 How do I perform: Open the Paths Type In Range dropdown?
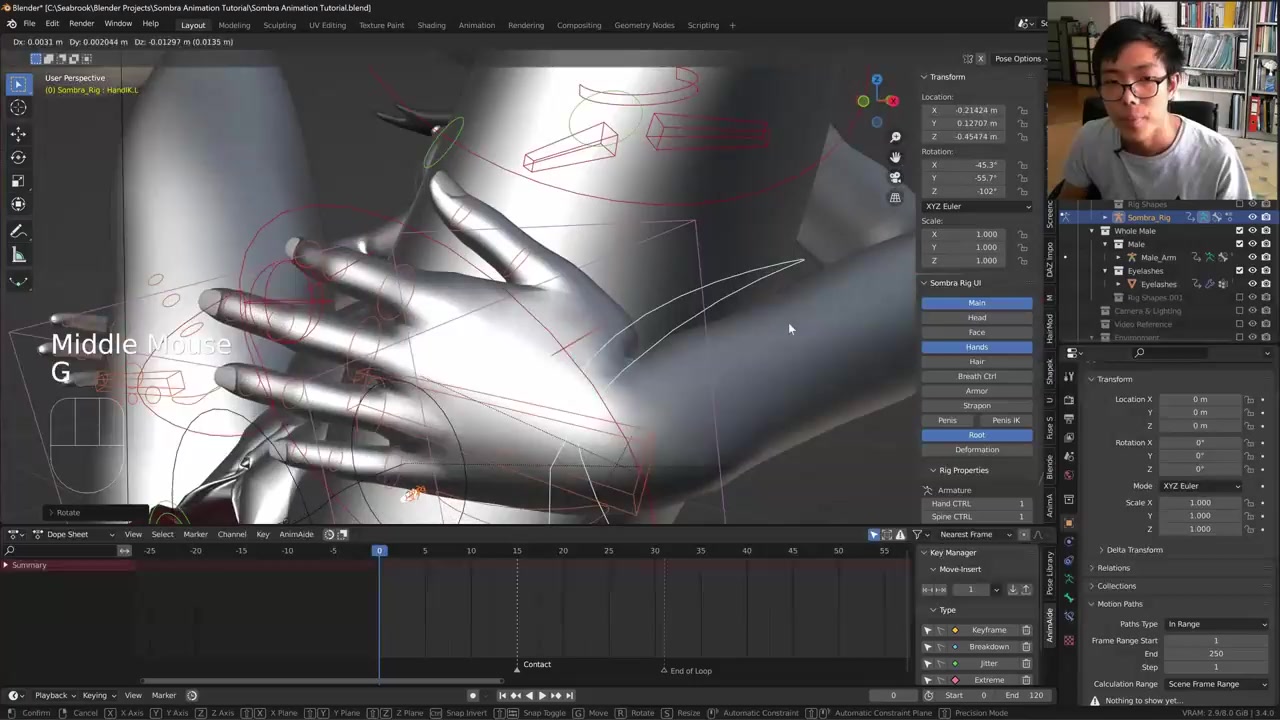click(1216, 624)
